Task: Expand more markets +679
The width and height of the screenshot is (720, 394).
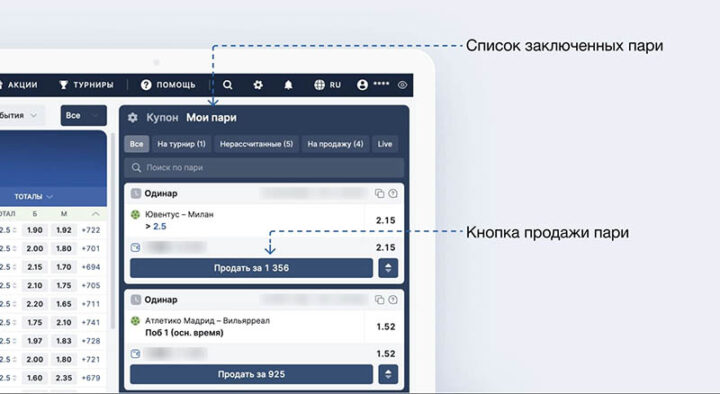Action: 90,378
